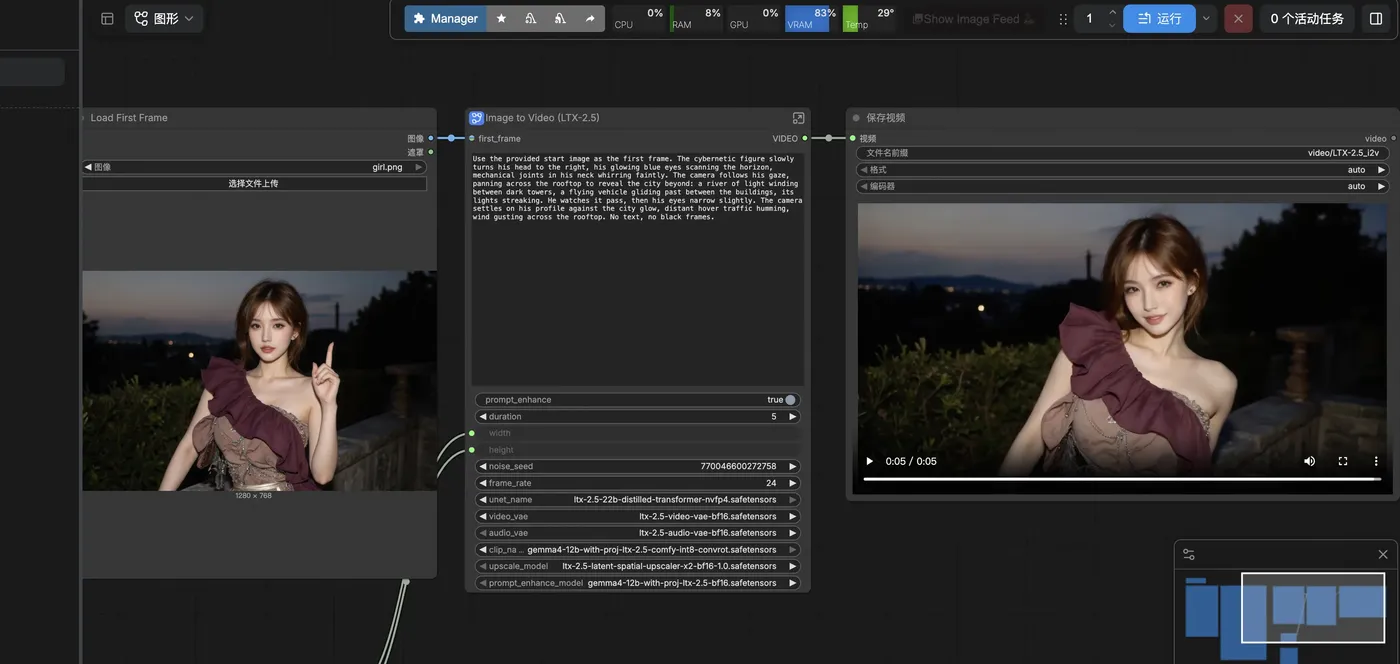Open the upscale_model dropdown
This screenshot has width=1400, height=664.
coord(638,566)
